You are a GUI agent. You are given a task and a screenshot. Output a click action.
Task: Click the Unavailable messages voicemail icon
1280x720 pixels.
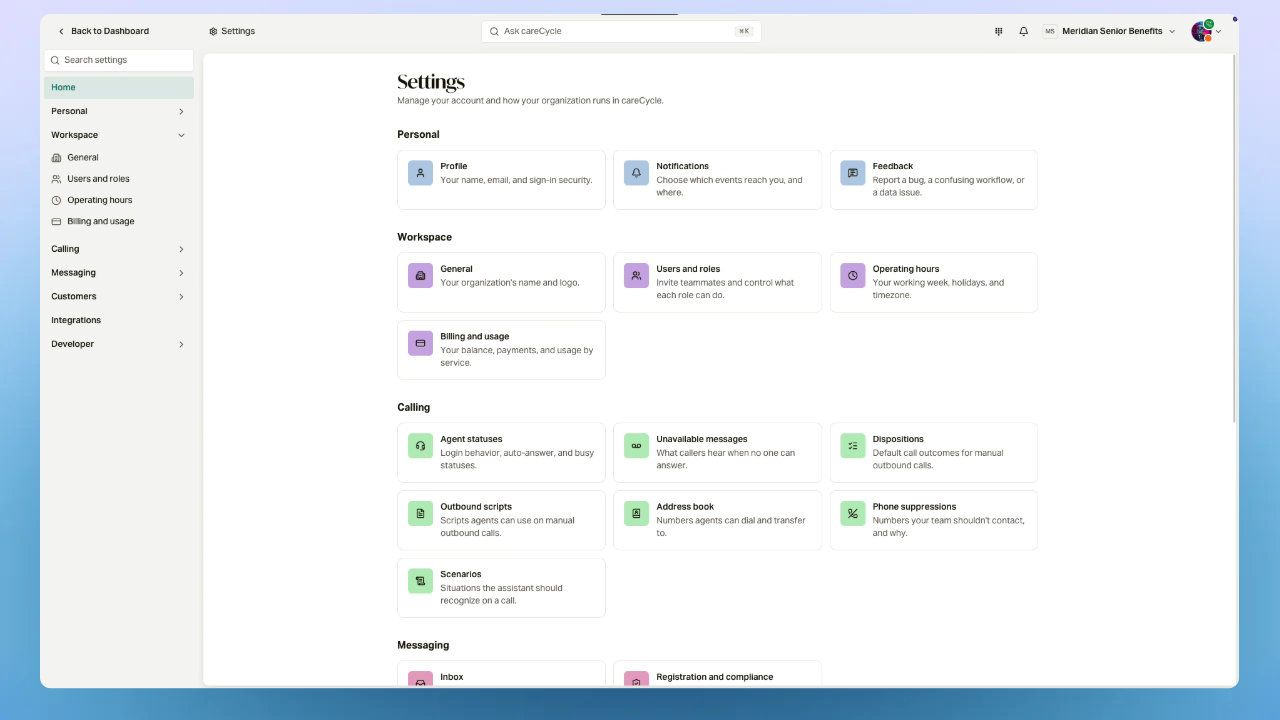636,446
